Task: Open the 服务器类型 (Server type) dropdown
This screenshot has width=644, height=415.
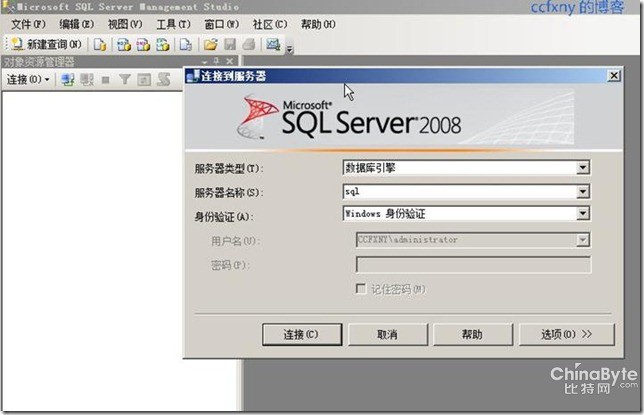Action: point(583,168)
